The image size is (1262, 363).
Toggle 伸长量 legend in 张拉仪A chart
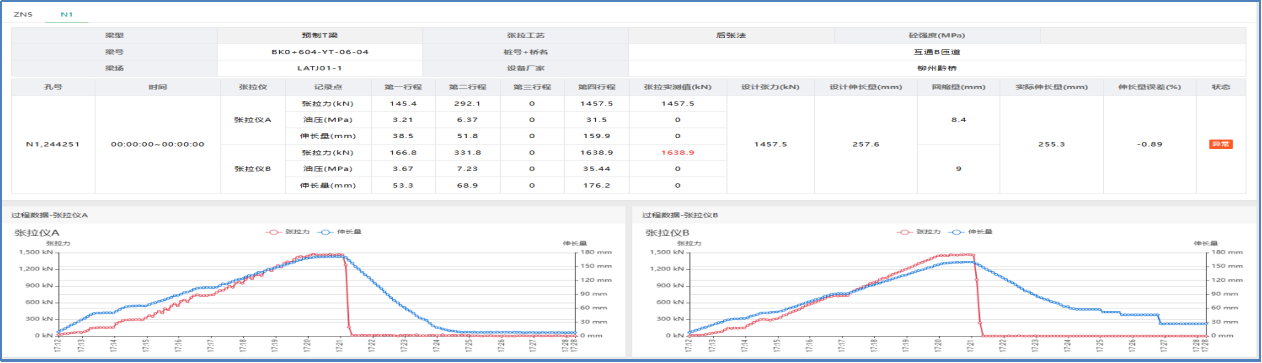tap(341, 231)
